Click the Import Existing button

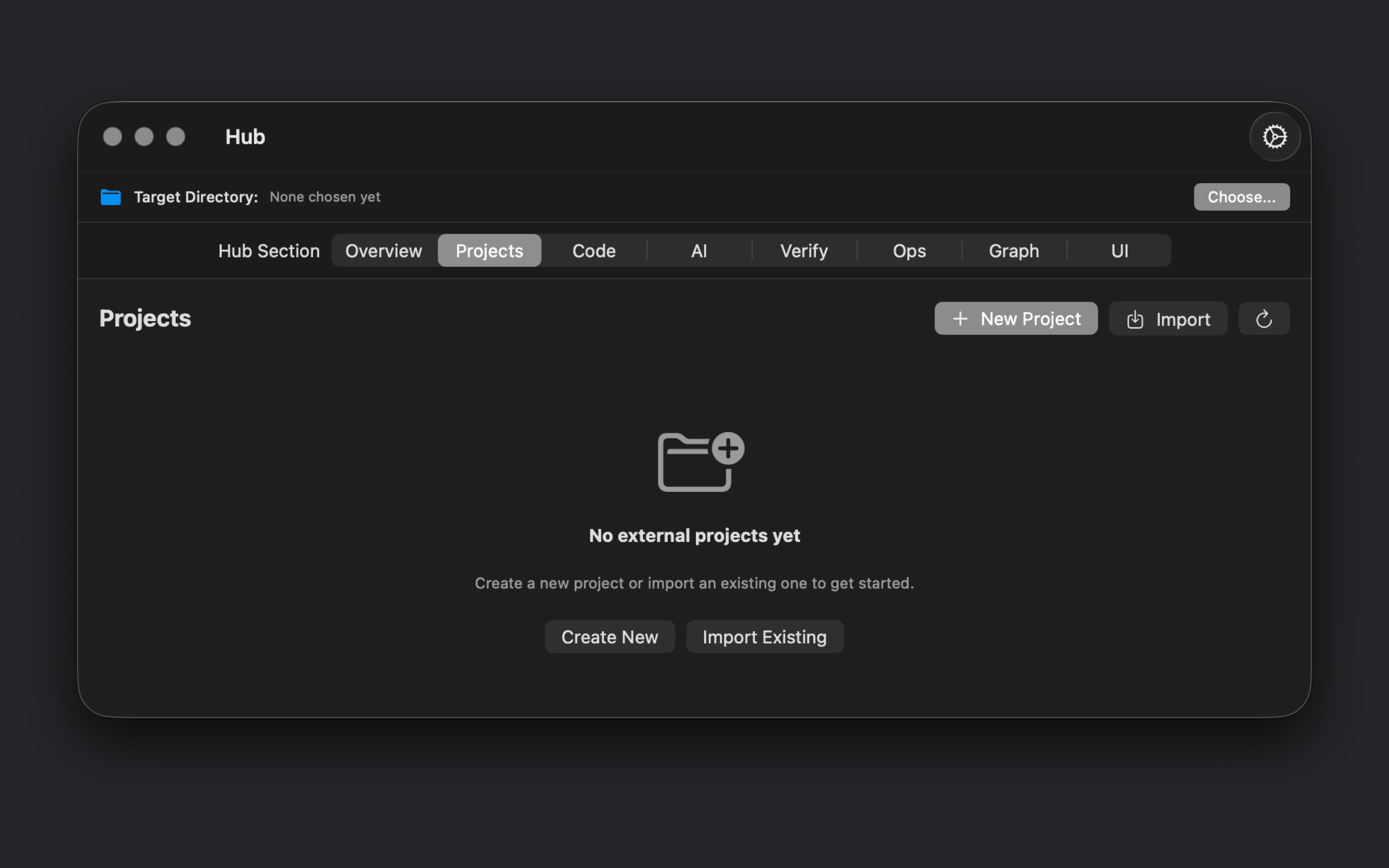pyautogui.click(x=764, y=637)
